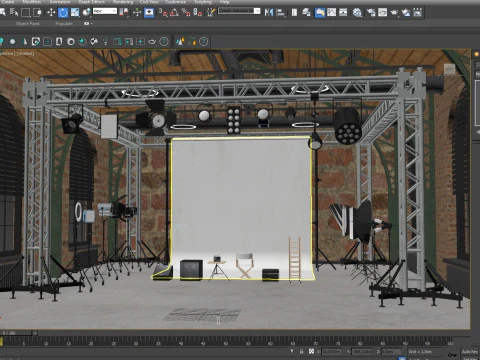The width and height of the screenshot is (480, 360).
Task: Click the Perspective Shaded viewport label
Action: 17,53
